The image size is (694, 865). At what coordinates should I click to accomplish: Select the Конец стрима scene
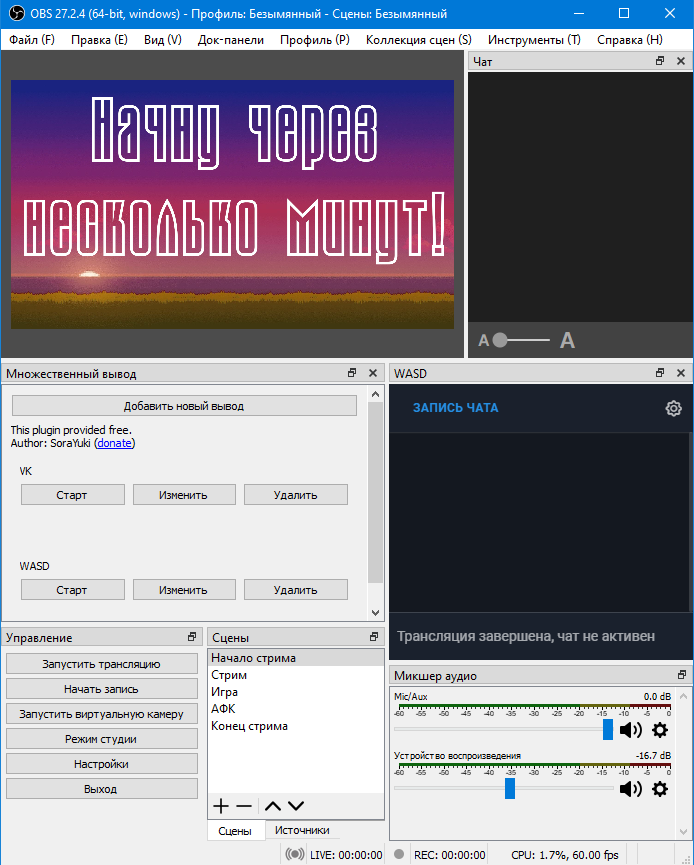(296, 726)
